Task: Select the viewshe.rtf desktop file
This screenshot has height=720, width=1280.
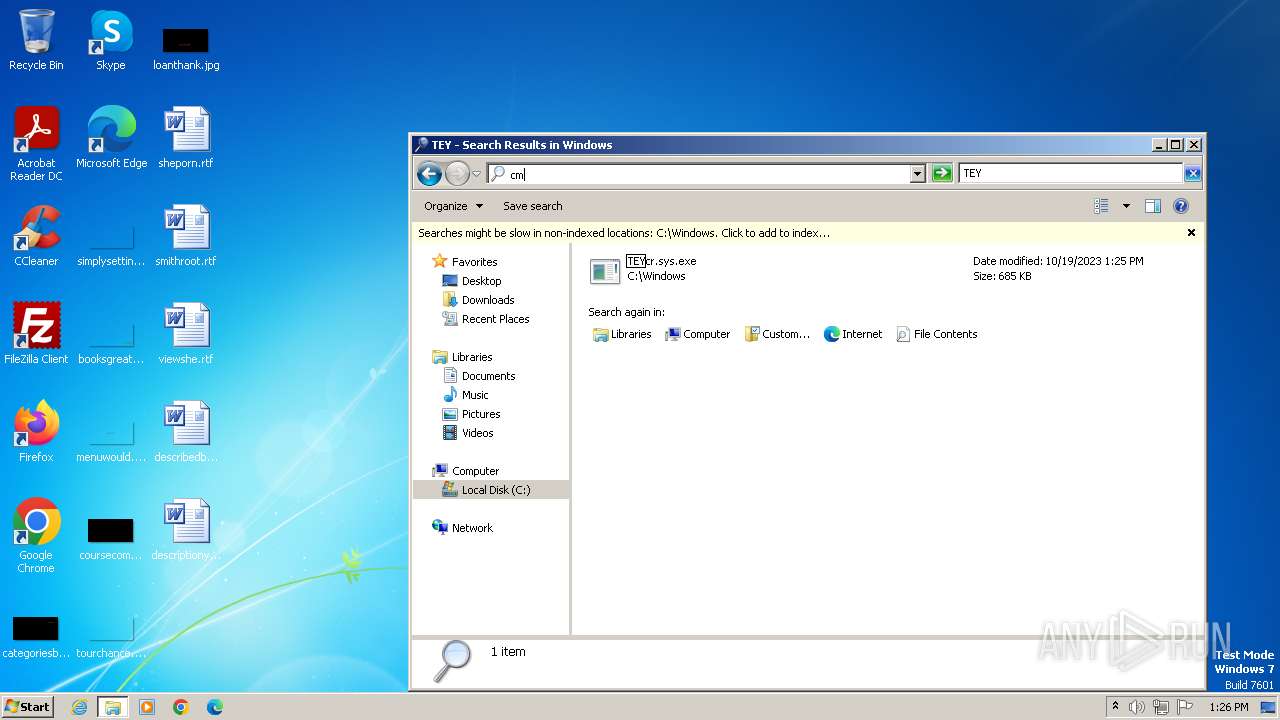Action: 186,334
